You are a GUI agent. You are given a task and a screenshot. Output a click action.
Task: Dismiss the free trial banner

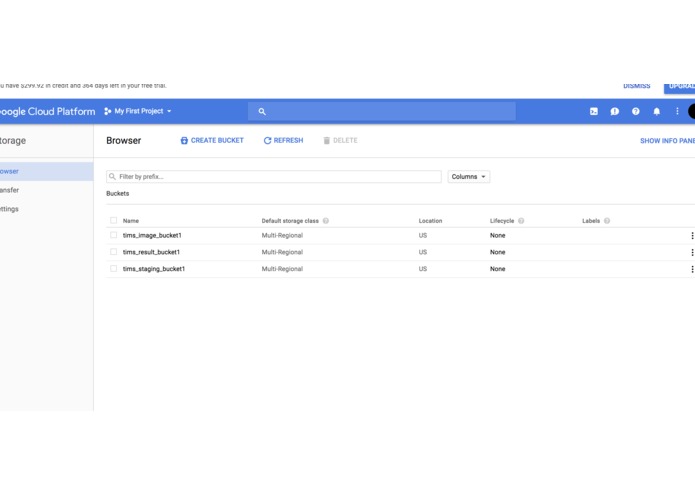(x=636, y=86)
